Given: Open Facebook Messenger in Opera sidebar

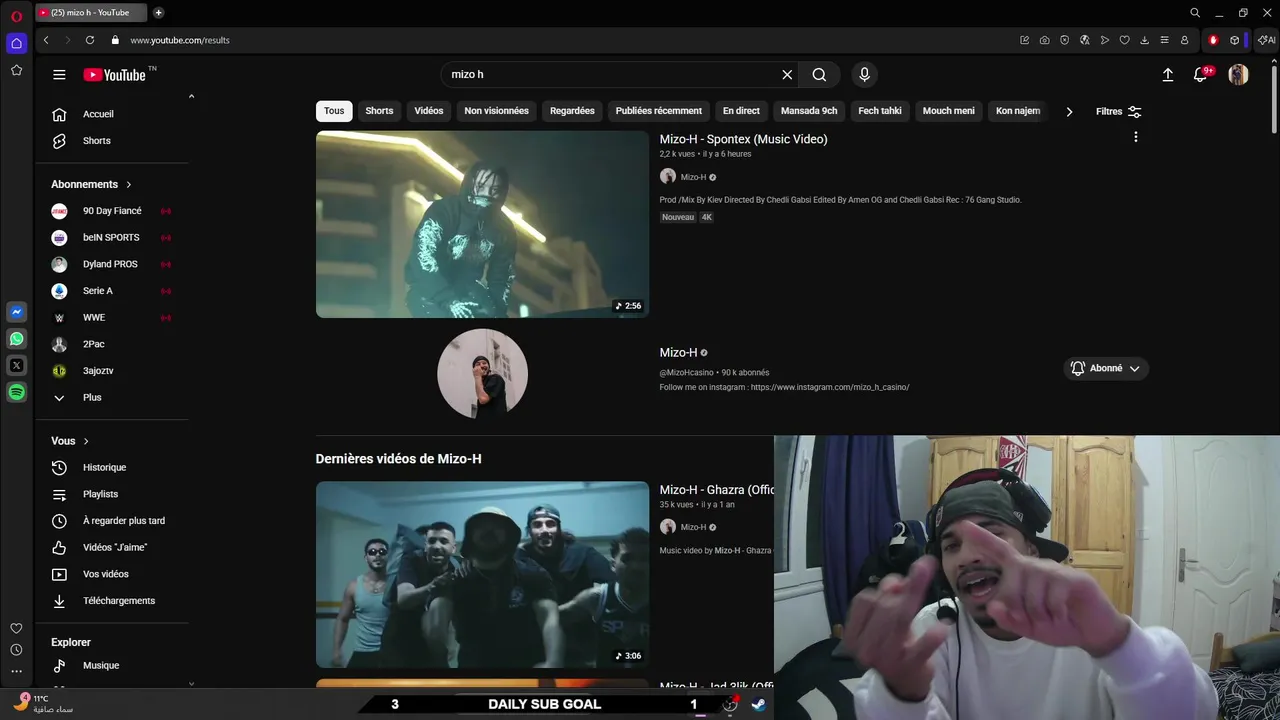Looking at the screenshot, I should pyautogui.click(x=16, y=312).
